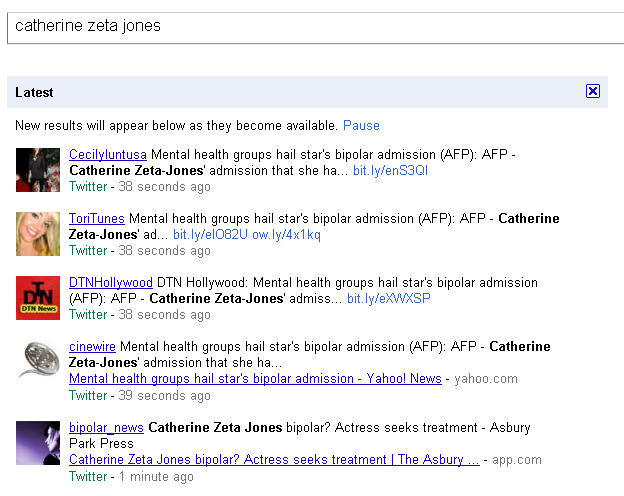This screenshot has height=496, width=624.
Task: Close the Latest results panel
Action: point(593,92)
